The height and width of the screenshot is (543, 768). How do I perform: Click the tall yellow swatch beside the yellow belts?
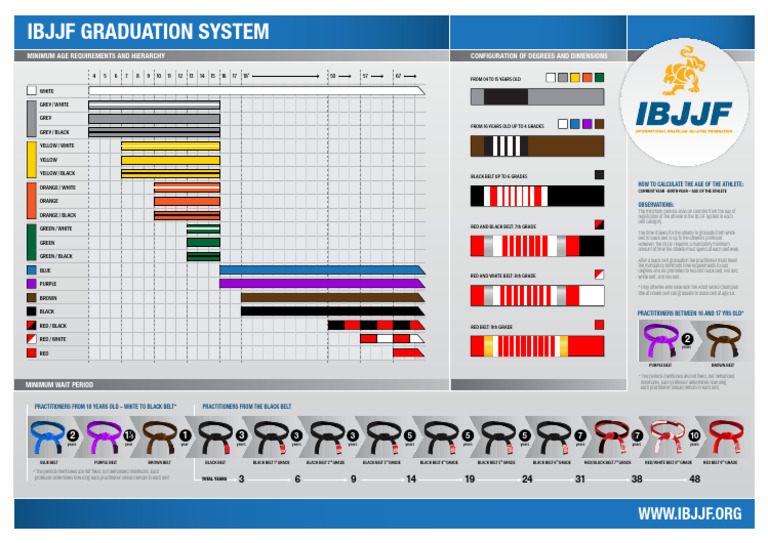pyautogui.click(x=32, y=160)
